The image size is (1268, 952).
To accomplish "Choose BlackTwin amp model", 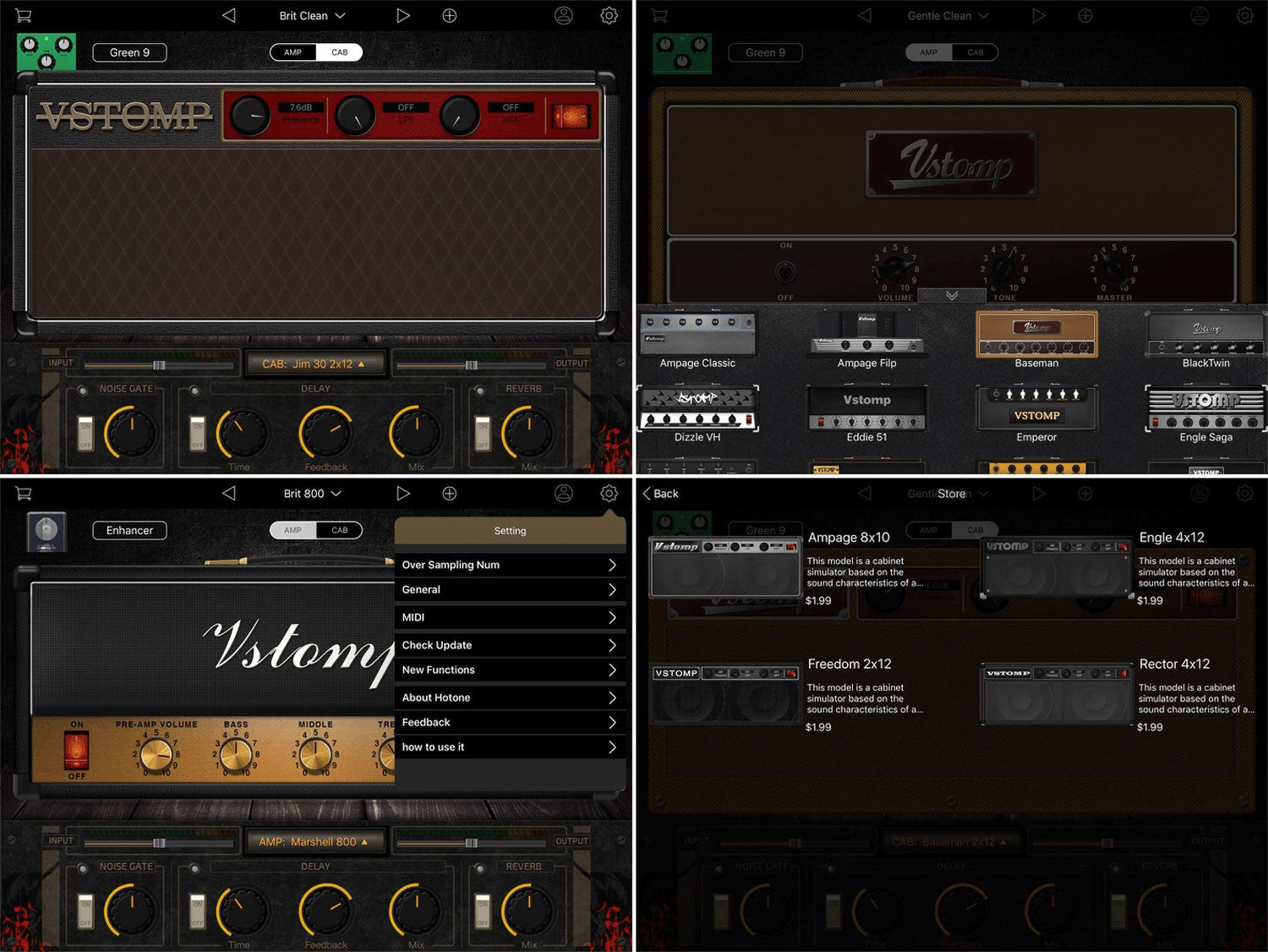I will [x=1206, y=340].
